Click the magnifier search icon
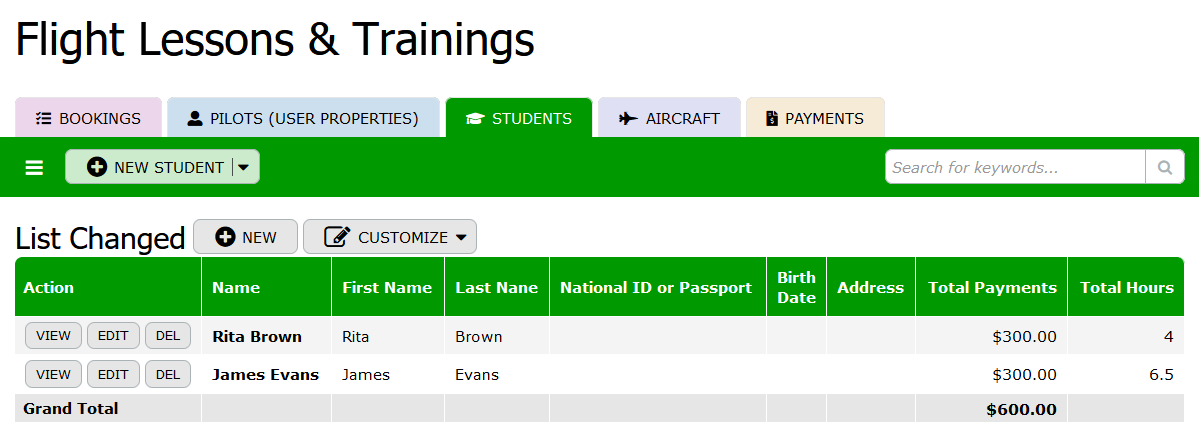The image size is (1199, 433). [1164, 167]
